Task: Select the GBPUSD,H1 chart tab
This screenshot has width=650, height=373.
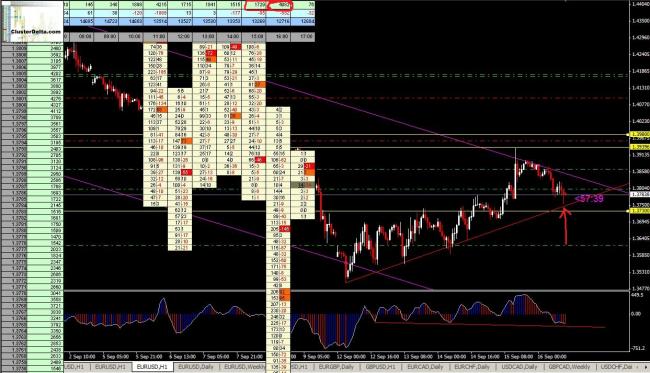Action: click(381, 367)
